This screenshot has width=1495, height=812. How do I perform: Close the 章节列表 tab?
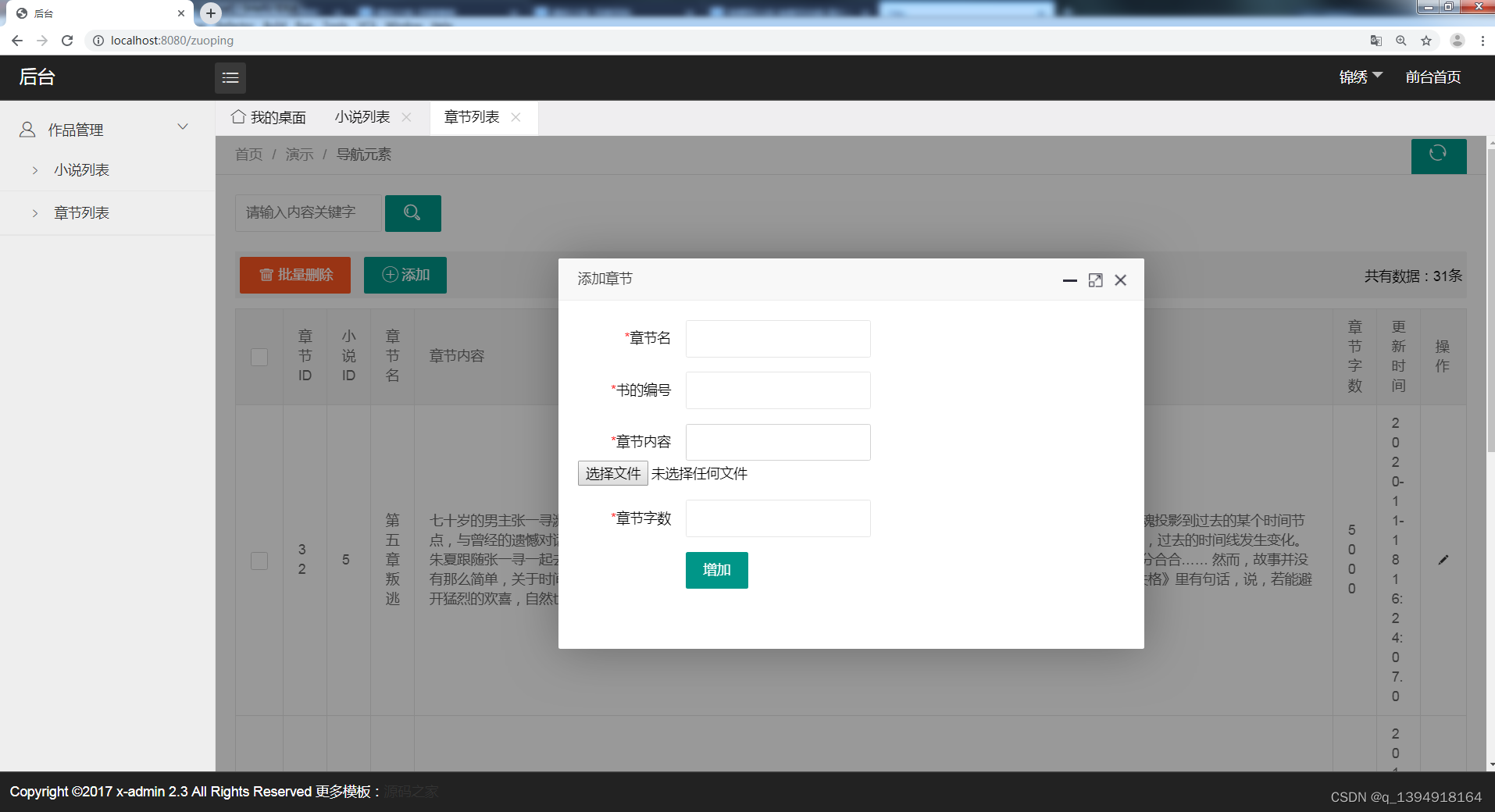pos(516,117)
